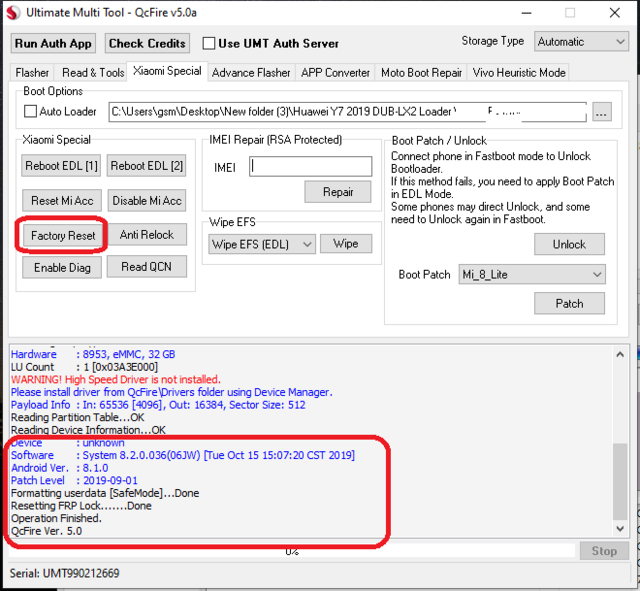The image size is (640, 591).
Task: Close the QcFire window
Action: point(615,13)
